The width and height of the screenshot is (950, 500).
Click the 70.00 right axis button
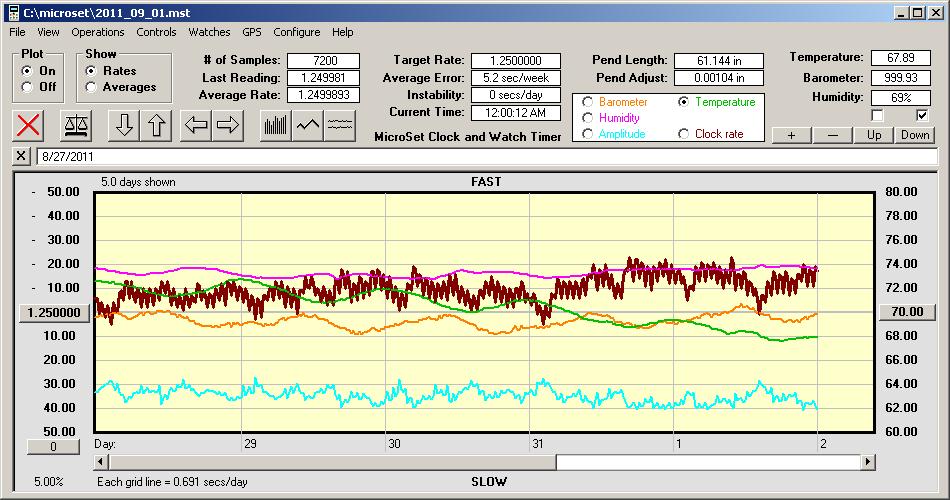907,312
